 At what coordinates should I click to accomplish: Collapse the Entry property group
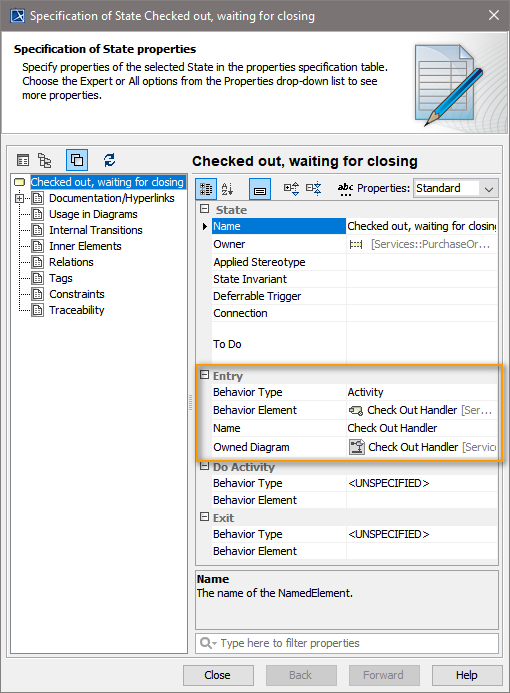204,375
